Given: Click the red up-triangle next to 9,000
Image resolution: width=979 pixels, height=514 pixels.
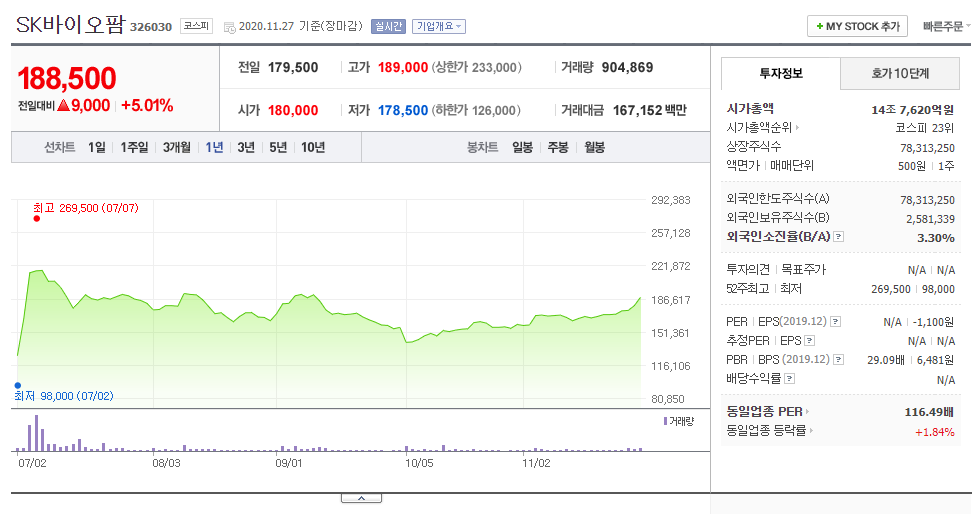Looking at the screenshot, I should pos(63,106).
